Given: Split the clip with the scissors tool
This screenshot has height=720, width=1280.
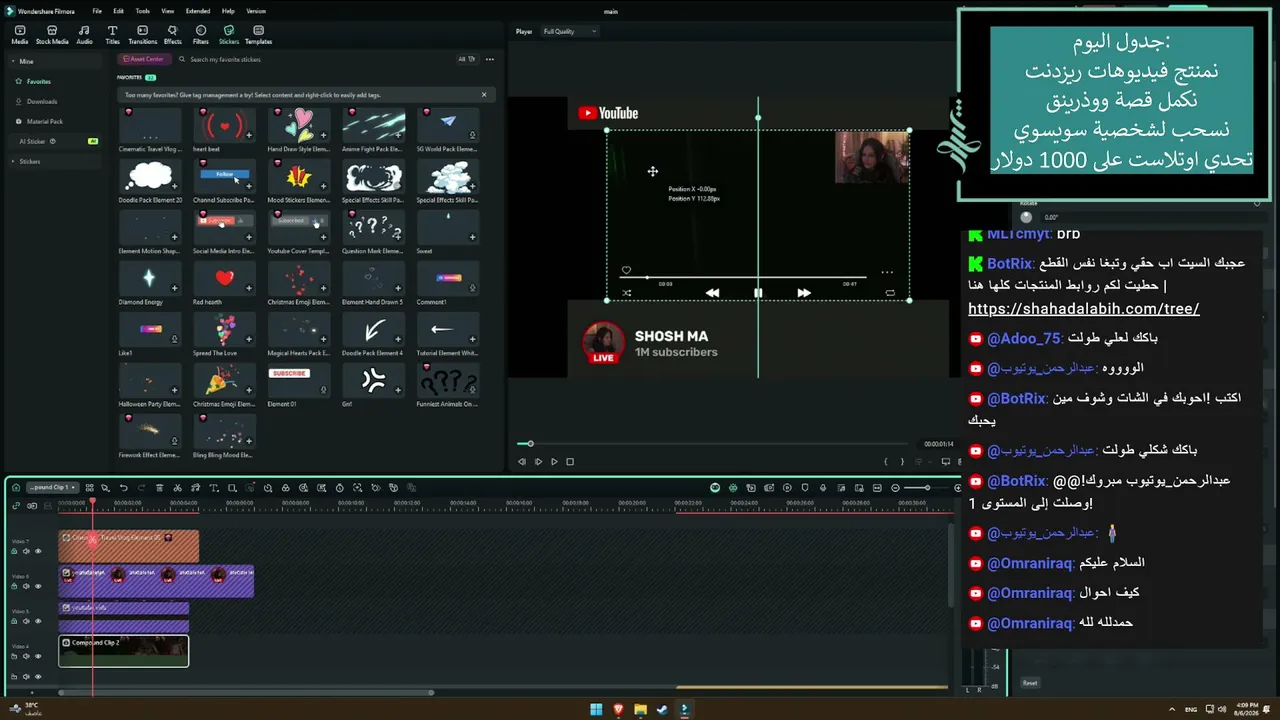Looking at the screenshot, I should [x=178, y=488].
